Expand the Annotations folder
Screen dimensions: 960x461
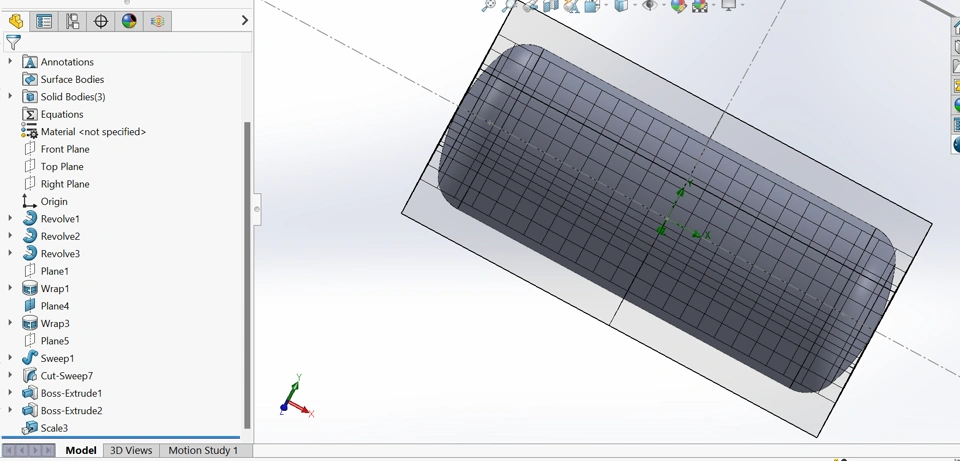point(10,62)
